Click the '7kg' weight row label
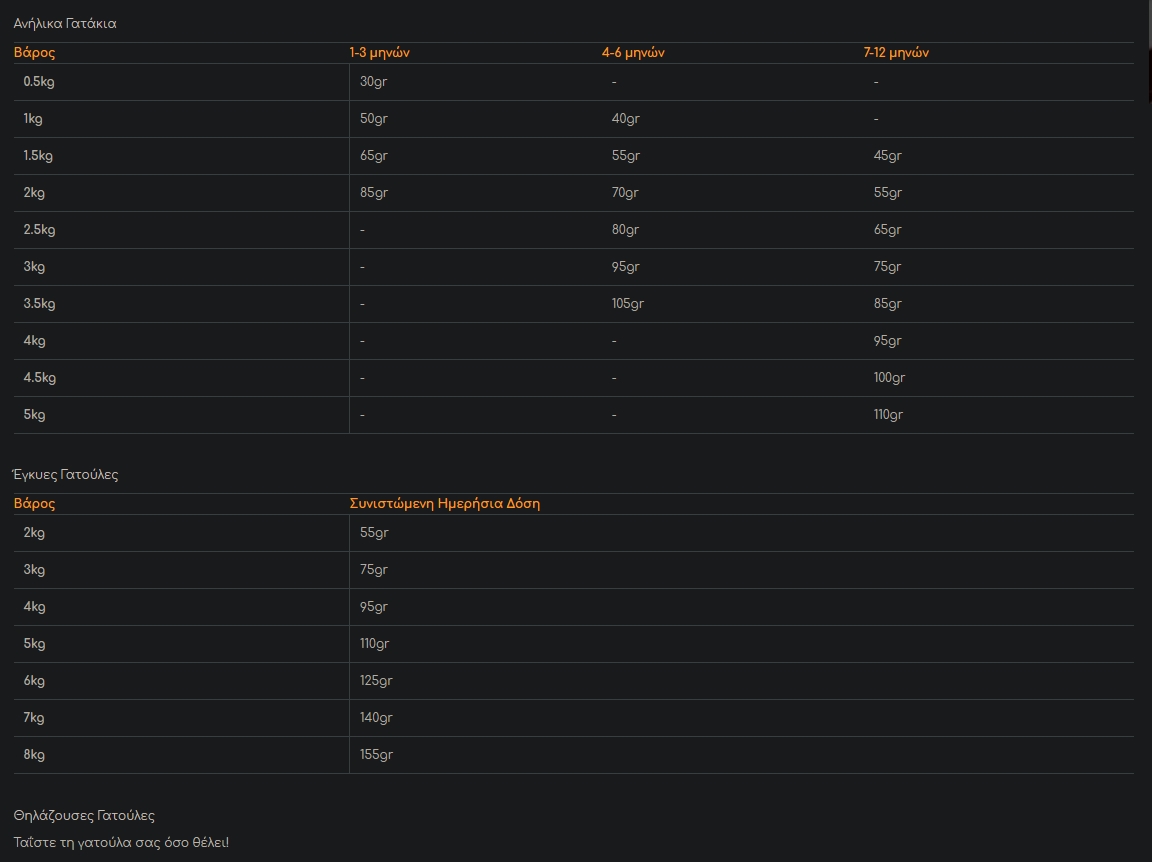1152x862 pixels. (34, 718)
